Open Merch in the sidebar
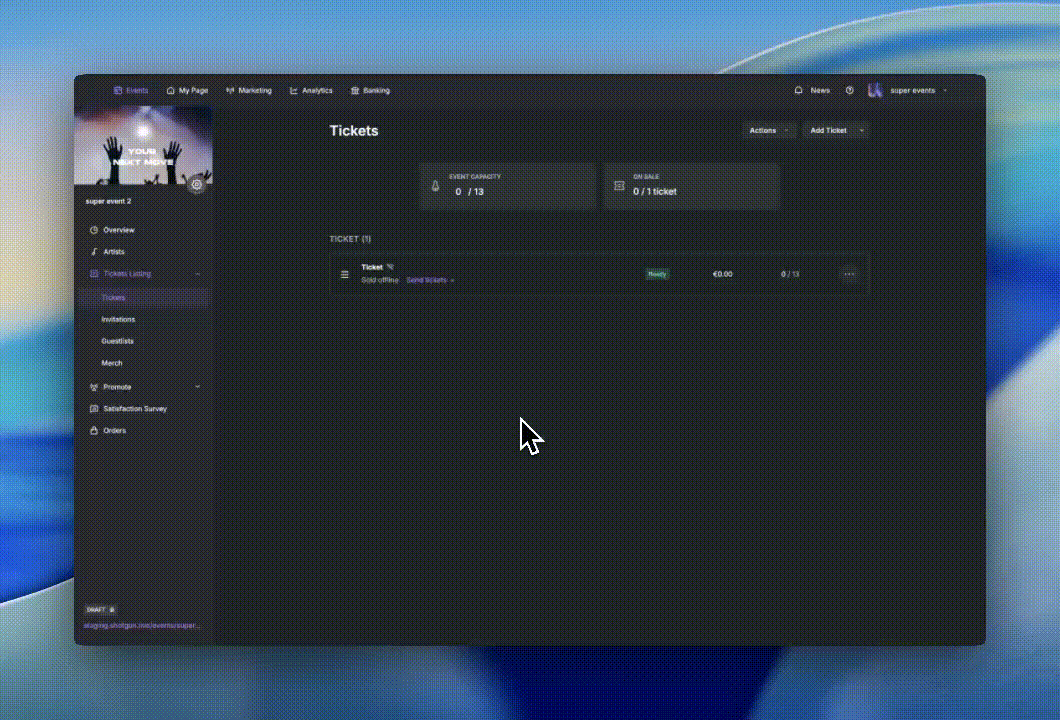This screenshot has height=720, width=1060. (112, 363)
